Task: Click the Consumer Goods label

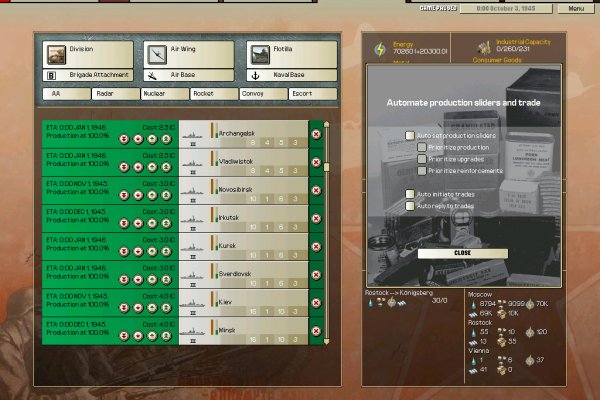Action: (497, 60)
